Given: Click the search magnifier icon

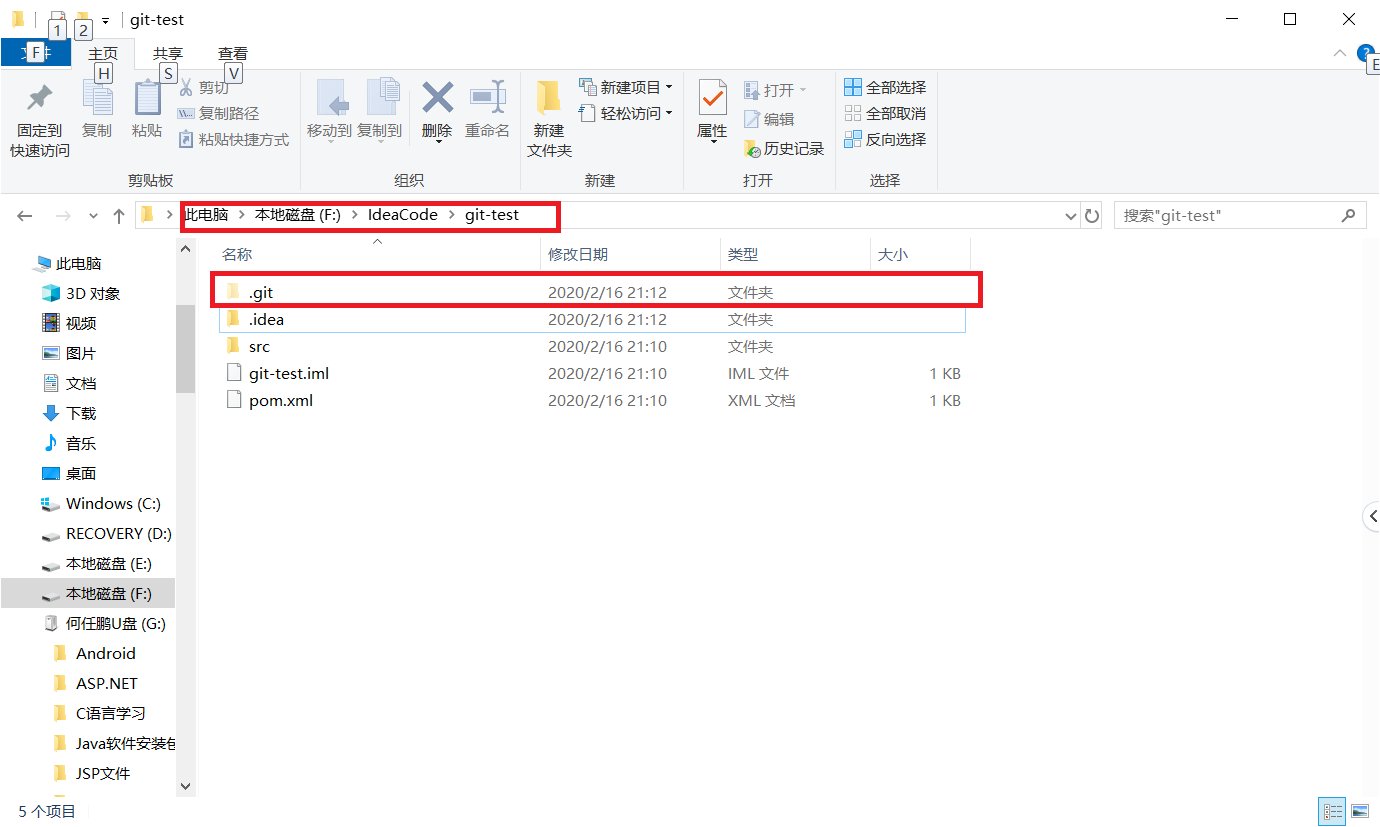Looking at the screenshot, I should pyautogui.click(x=1349, y=215).
